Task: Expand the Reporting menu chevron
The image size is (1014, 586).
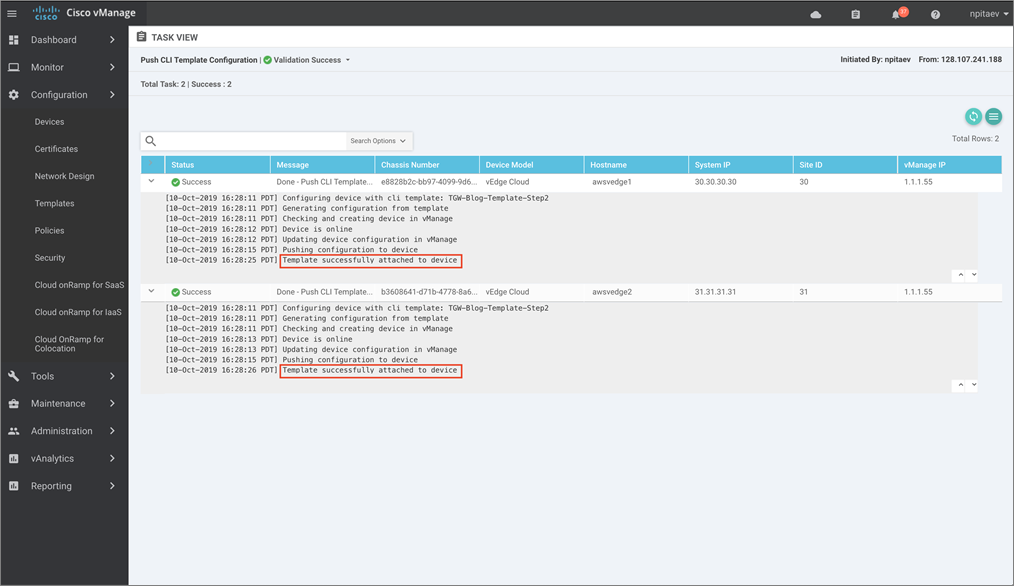Action: tap(113, 486)
